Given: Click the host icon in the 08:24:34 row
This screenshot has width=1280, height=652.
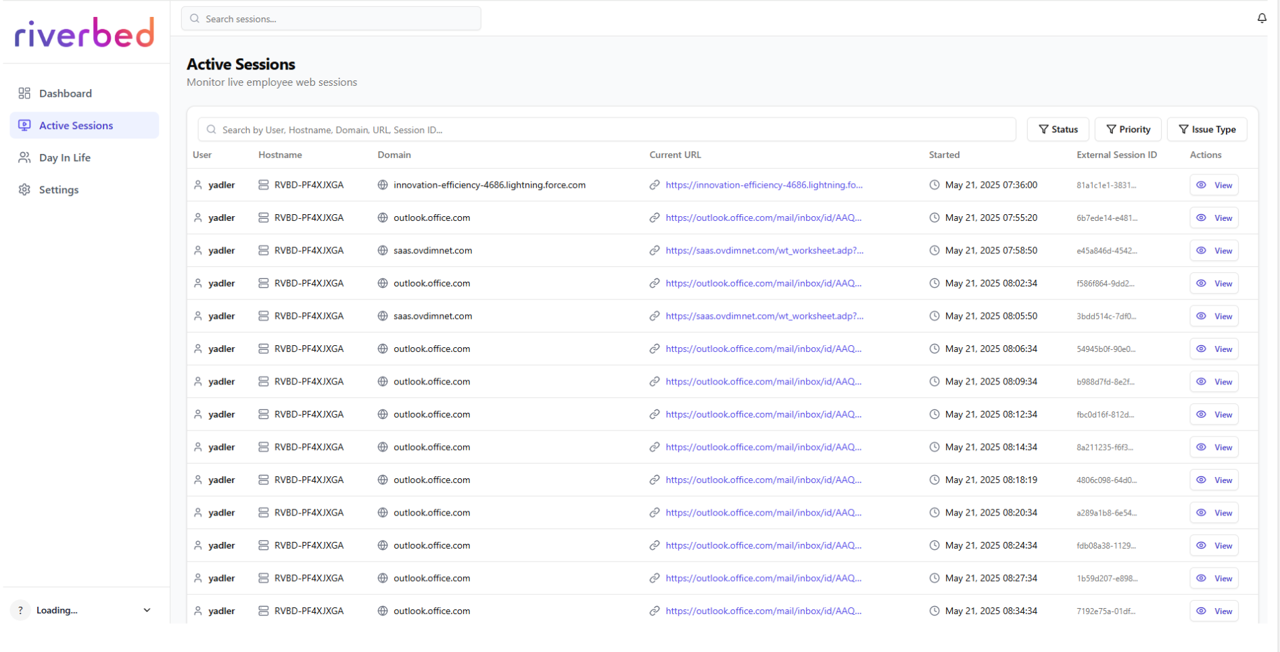Looking at the screenshot, I should coord(264,546).
